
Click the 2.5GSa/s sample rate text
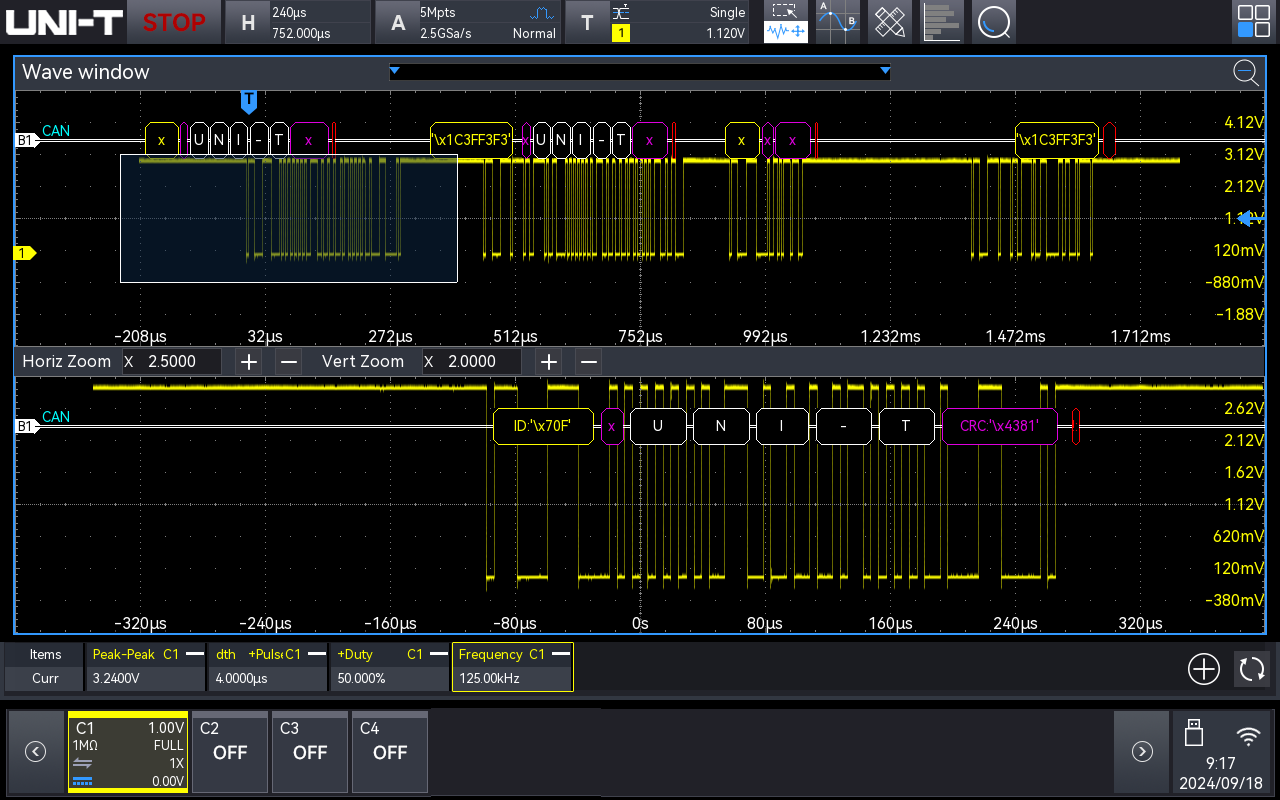coord(446,33)
